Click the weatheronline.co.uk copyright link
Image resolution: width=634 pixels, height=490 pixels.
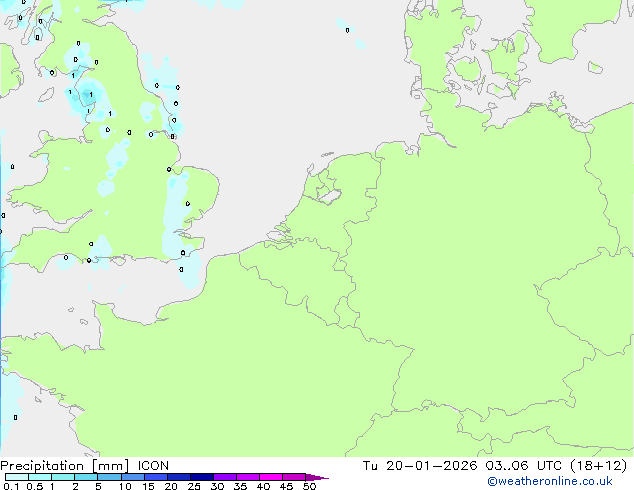(550, 481)
